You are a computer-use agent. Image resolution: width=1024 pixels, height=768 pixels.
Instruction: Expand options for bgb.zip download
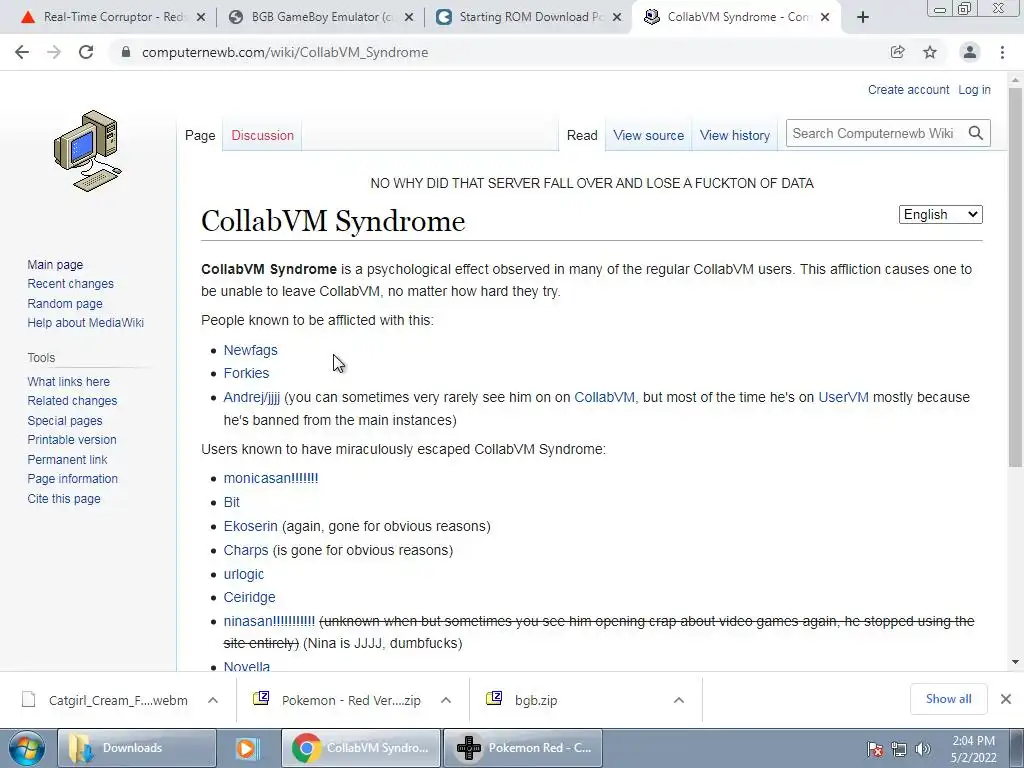[x=679, y=700]
